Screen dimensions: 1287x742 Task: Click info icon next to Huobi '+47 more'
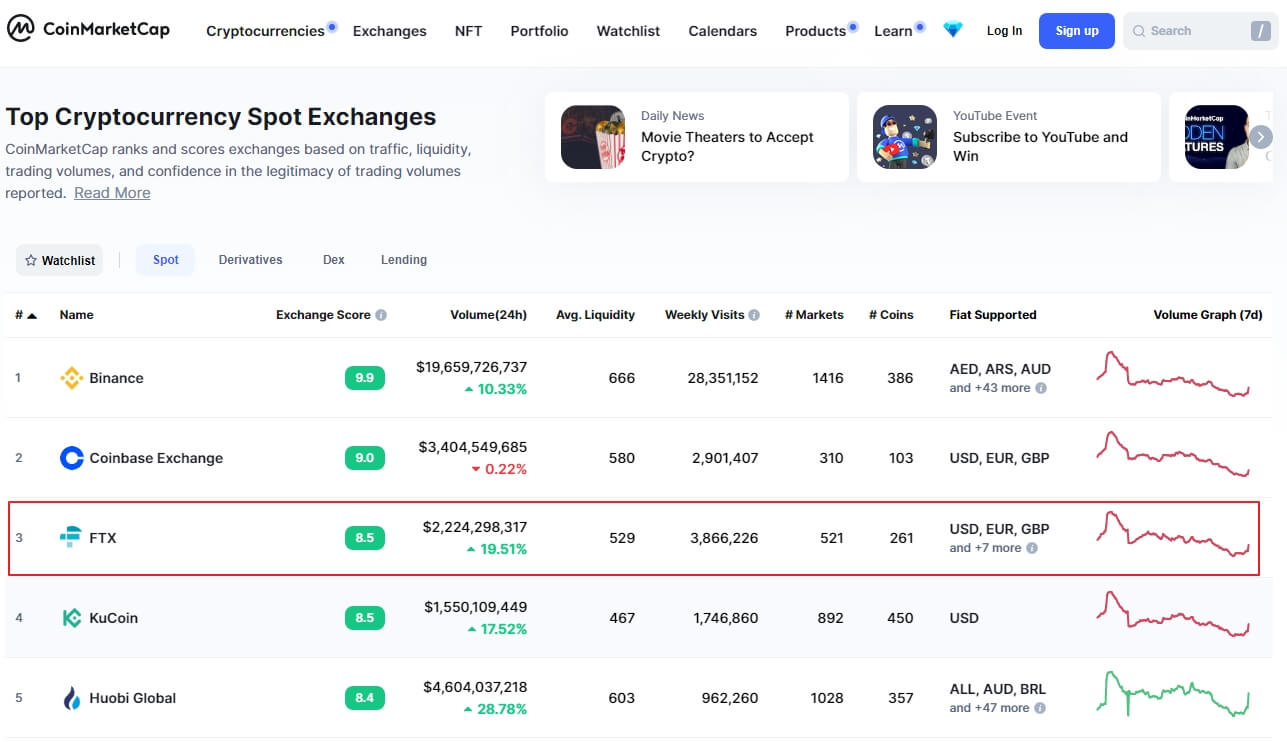click(x=1041, y=708)
